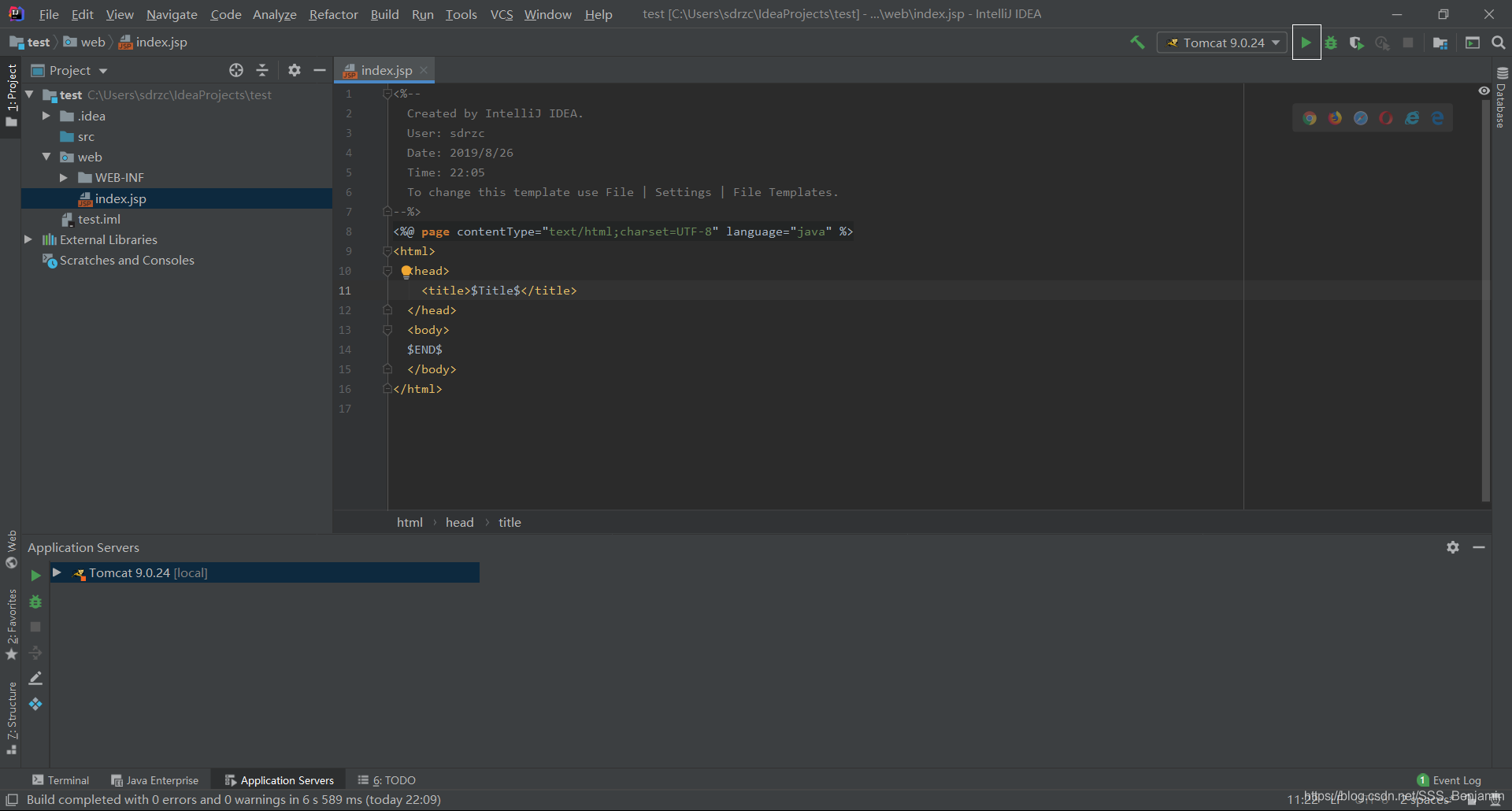Expand the .idea folder

[x=46, y=116]
